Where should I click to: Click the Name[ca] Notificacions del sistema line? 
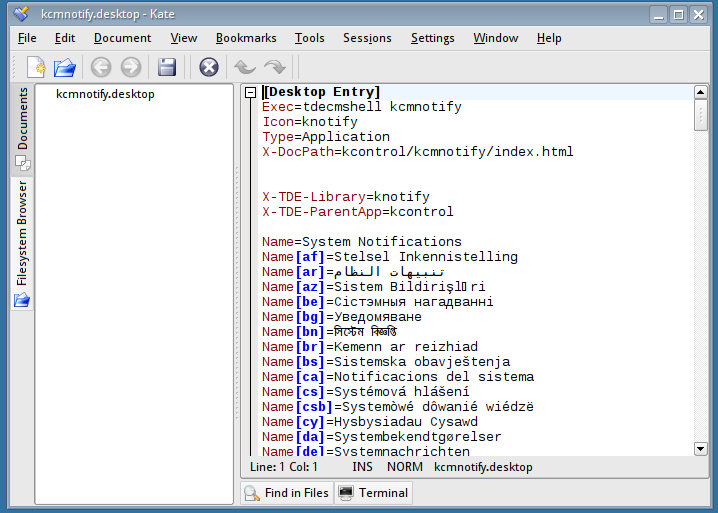(398, 377)
